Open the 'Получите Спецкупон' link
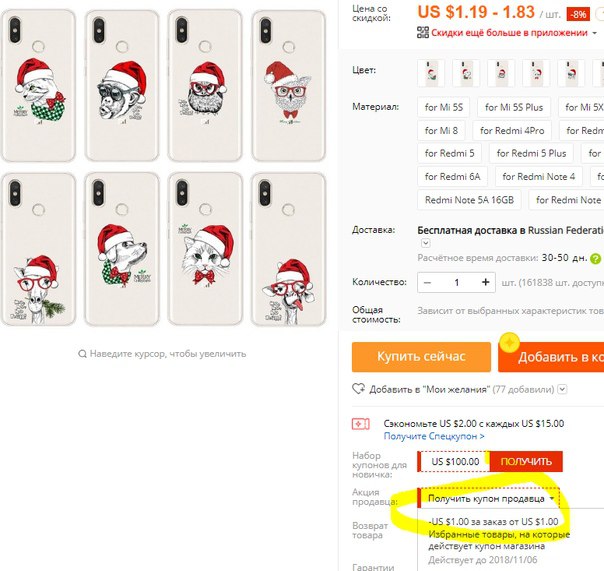The image size is (604, 571). click(x=434, y=436)
